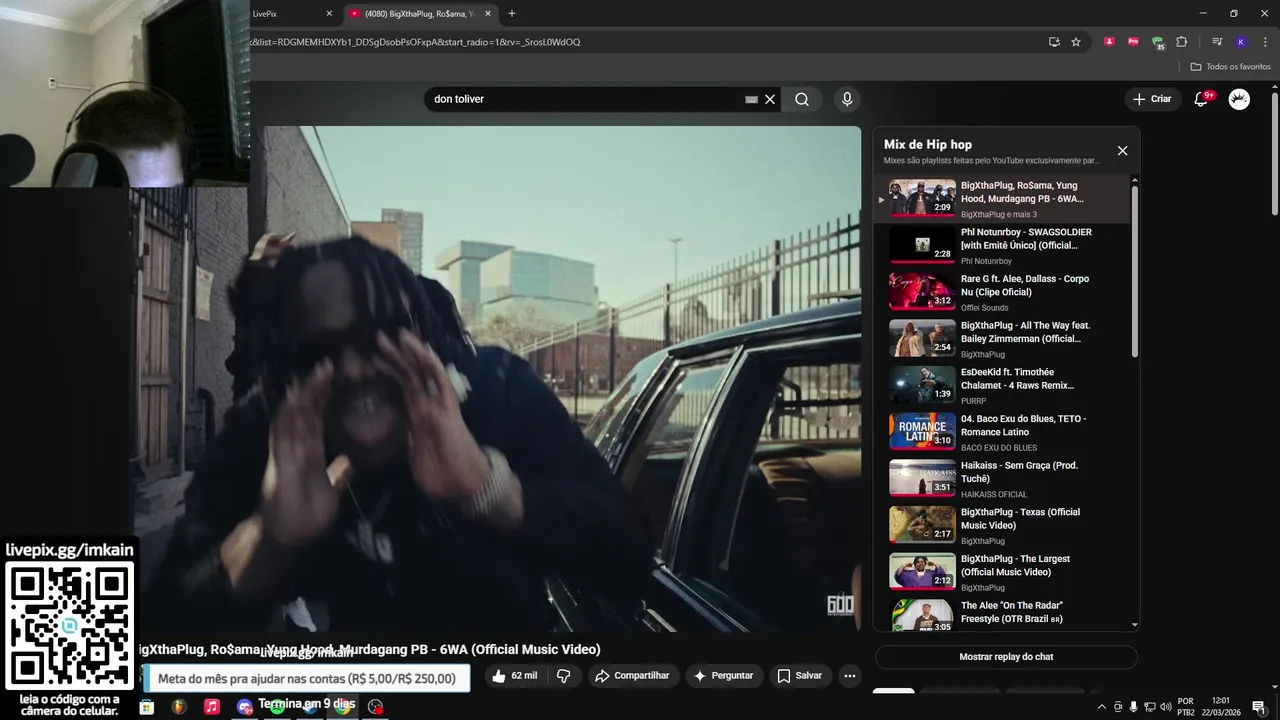Open the YouTube account avatar menu

click(1239, 99)
